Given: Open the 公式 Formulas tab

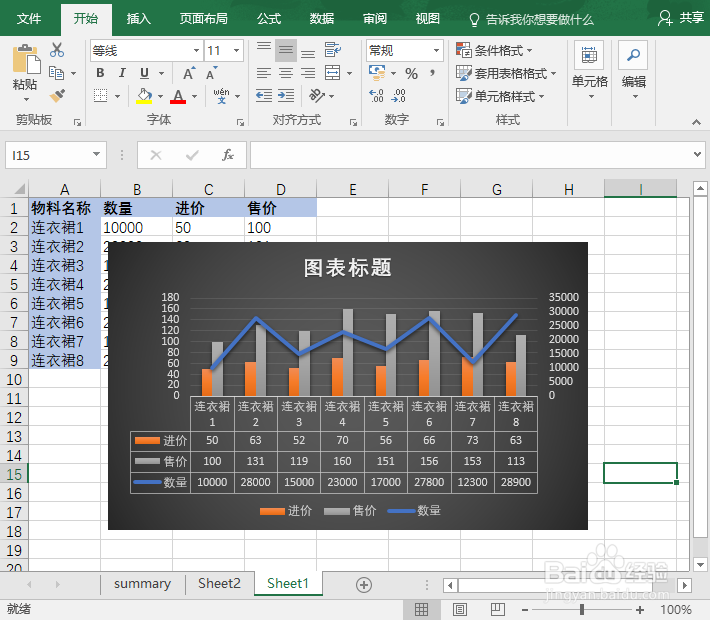Looking at the screenshot, I should 269,19.
